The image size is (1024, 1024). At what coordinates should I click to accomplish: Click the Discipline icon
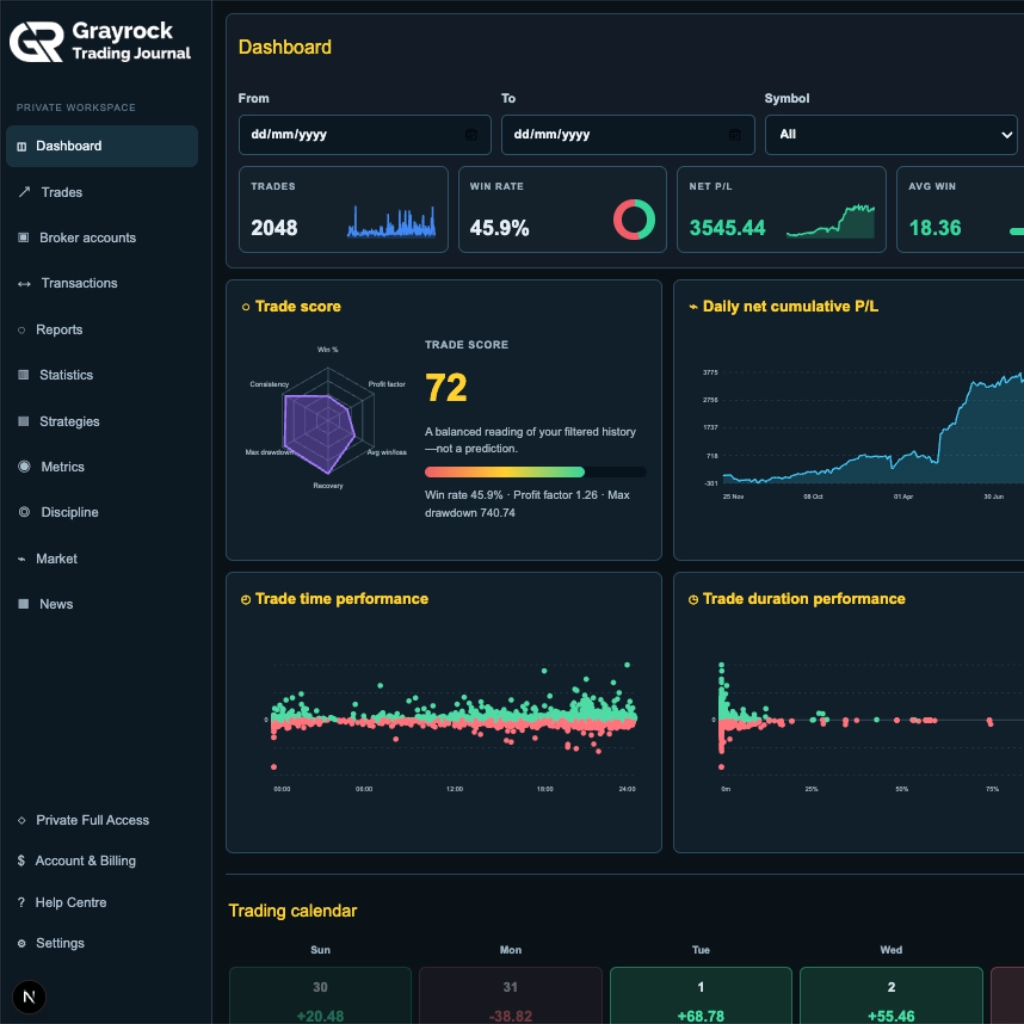tap(24, 512)
